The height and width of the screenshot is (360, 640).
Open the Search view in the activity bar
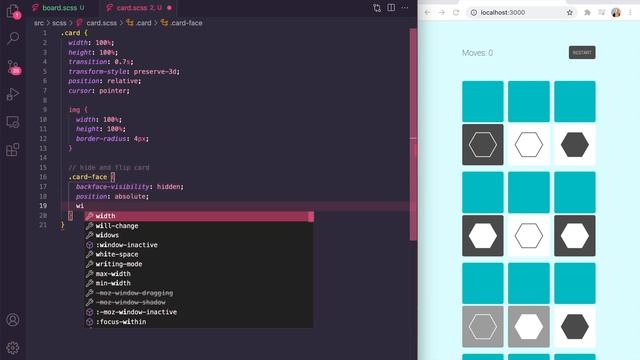click(x=13, y=38)
